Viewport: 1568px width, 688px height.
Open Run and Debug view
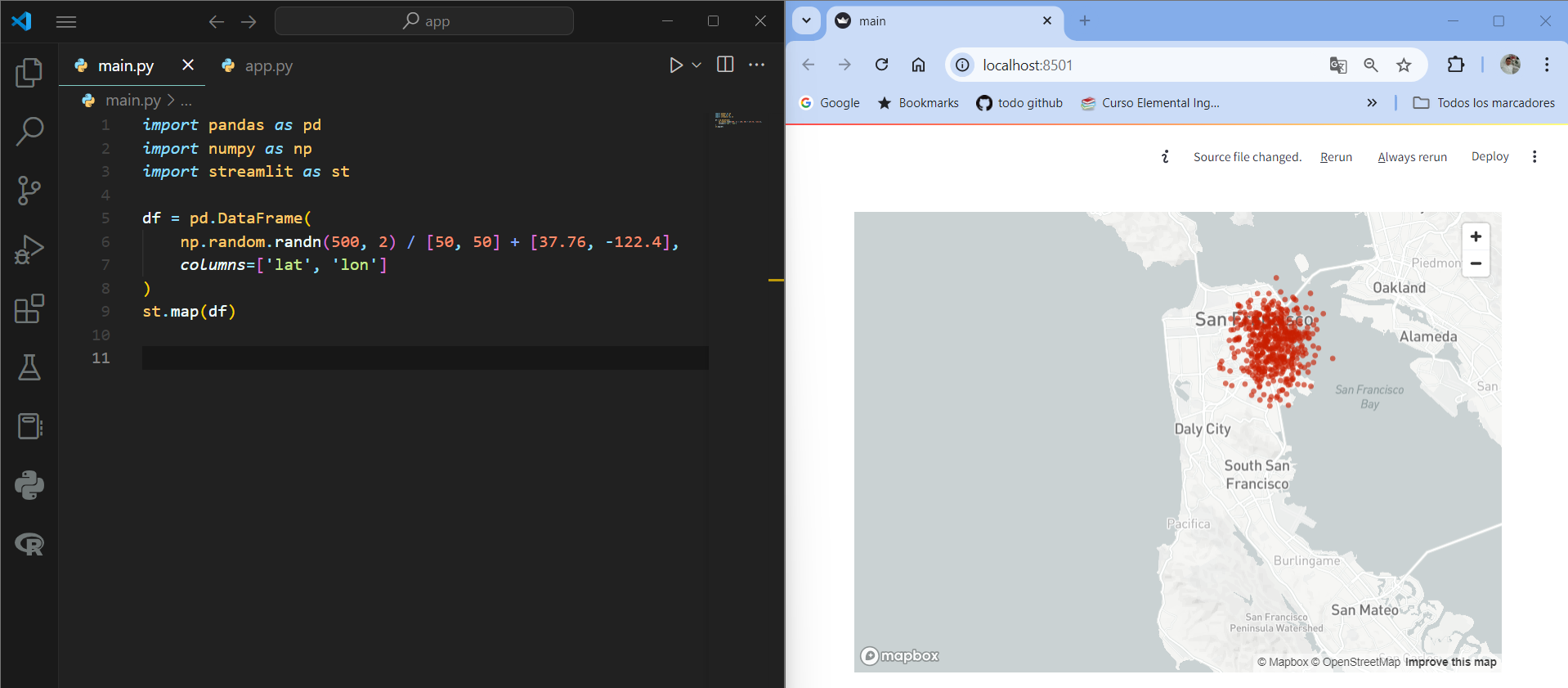pos(29,250)
